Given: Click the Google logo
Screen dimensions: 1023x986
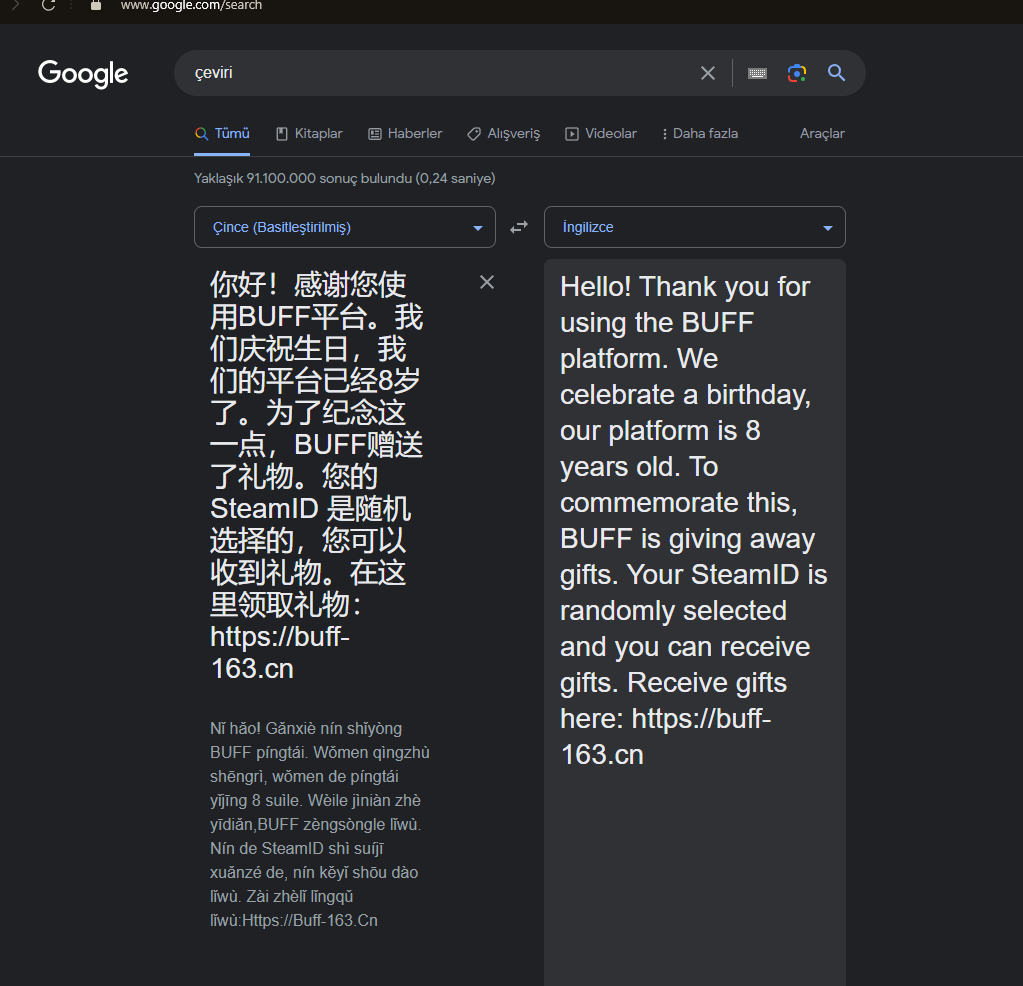Looking at the screenshot, I should coord(83,74).
